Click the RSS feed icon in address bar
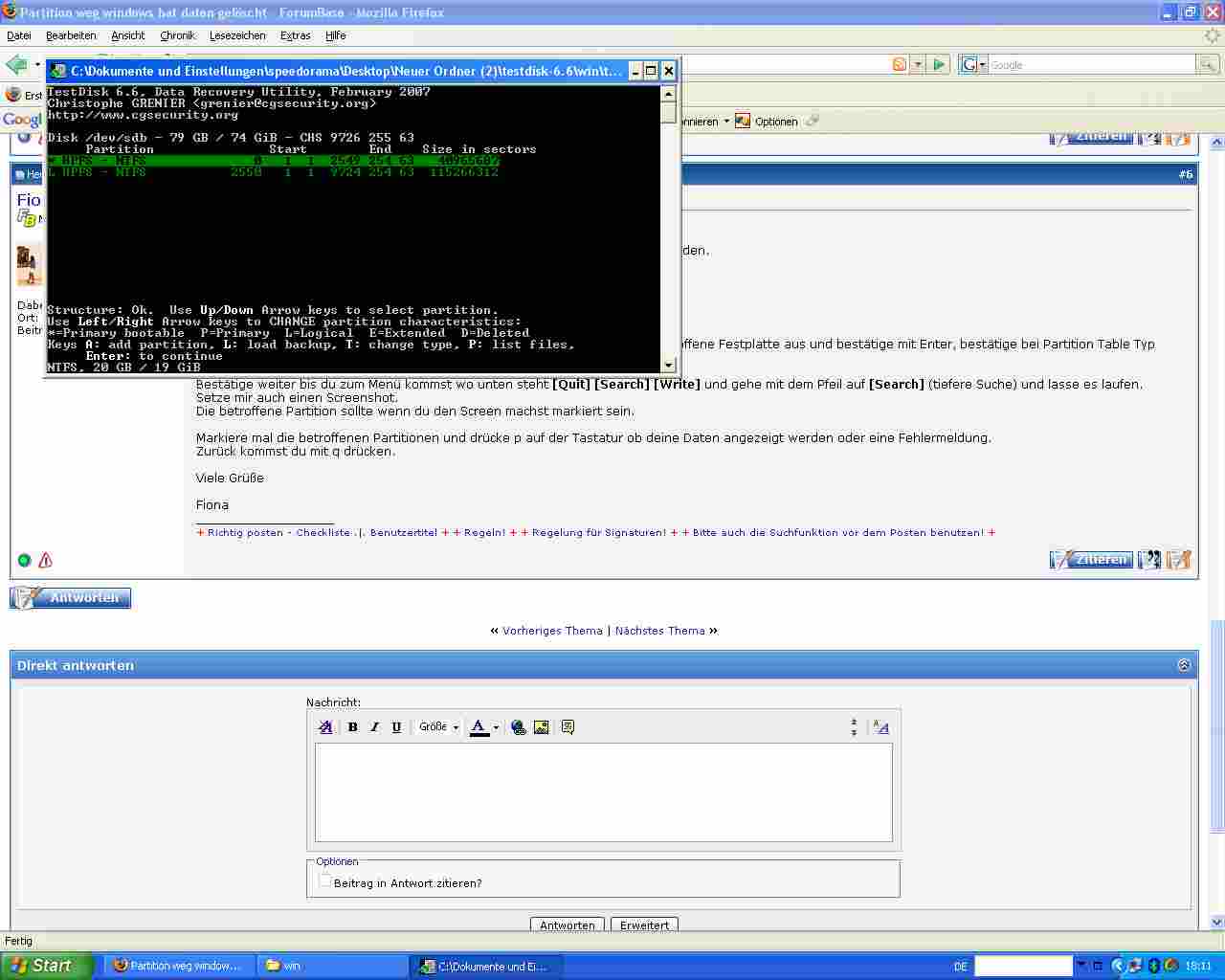The height and width of the screenshot is (980, 1225). click(900, 64)
